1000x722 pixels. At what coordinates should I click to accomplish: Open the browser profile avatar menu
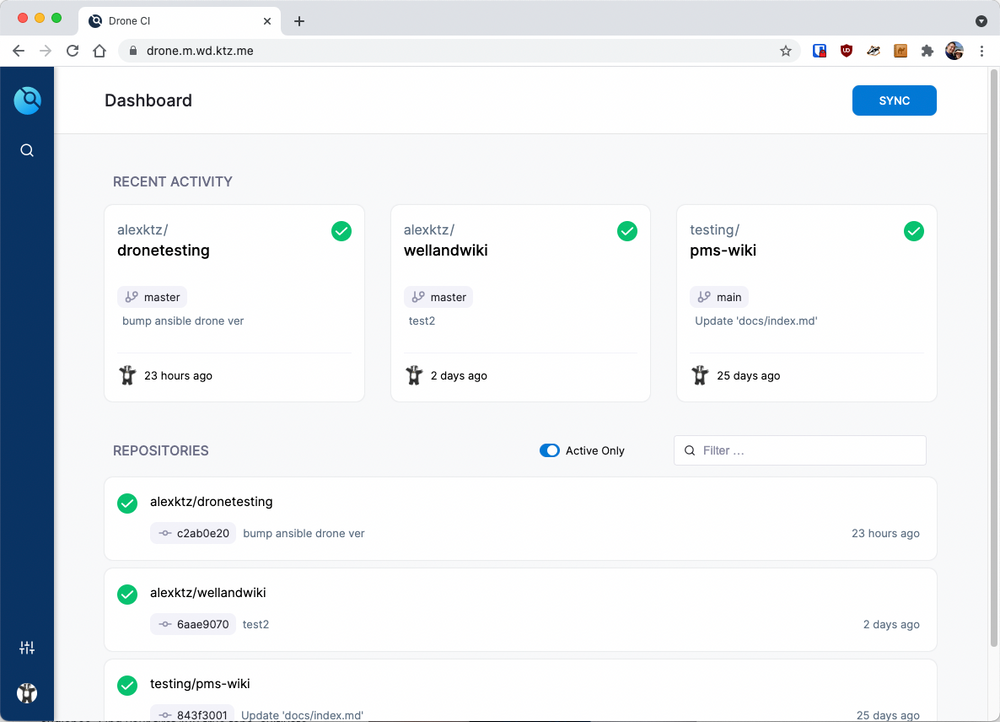pyautogui.click(x=953, y=50)
